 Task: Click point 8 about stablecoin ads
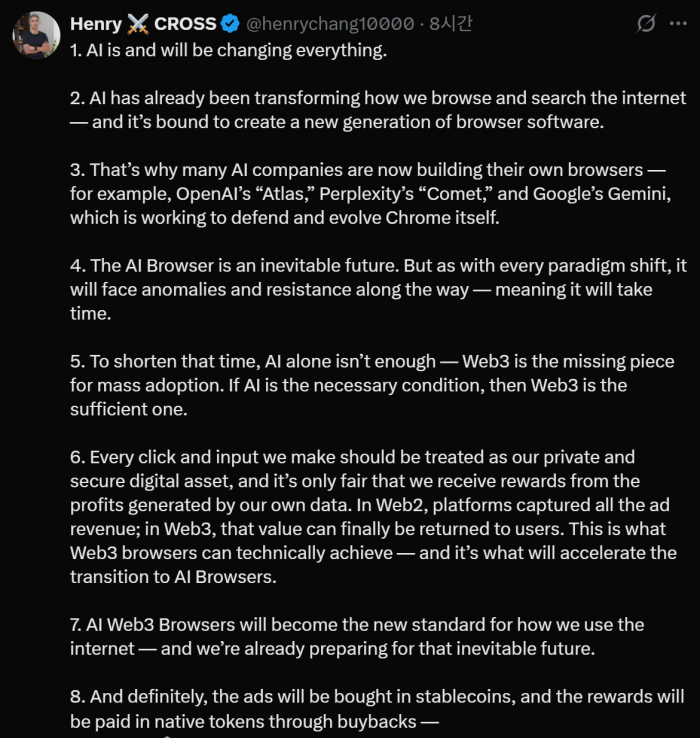point(377,707)
